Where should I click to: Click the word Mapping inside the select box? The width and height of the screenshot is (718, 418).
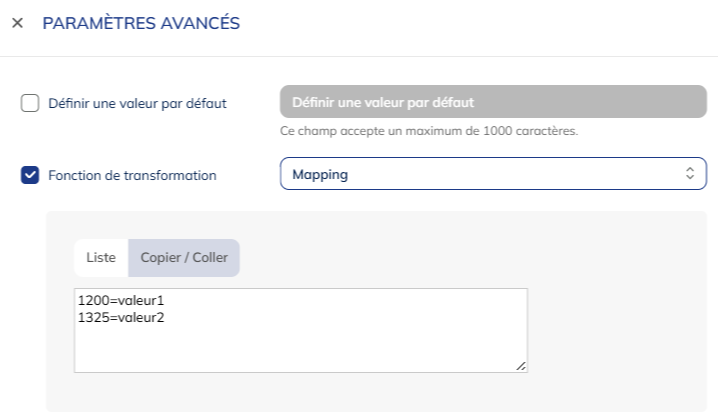coord(320,174)
